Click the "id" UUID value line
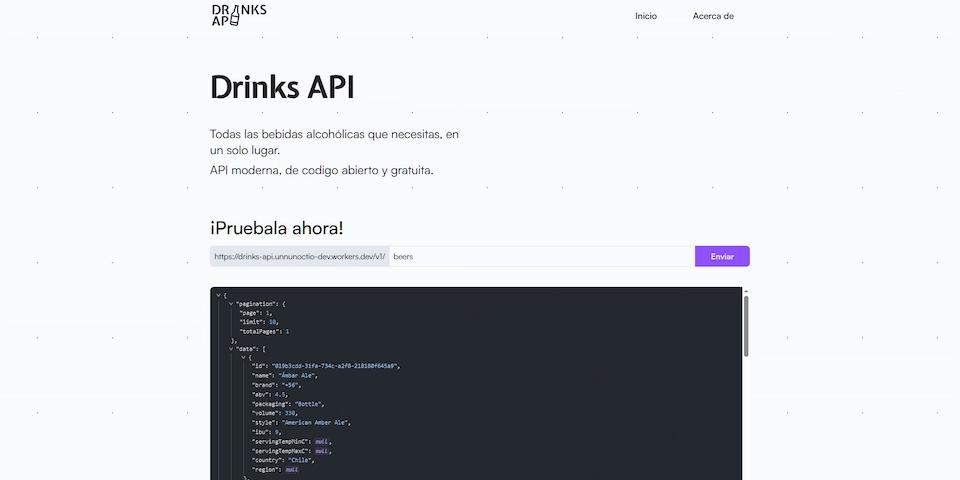 click(326, 366)
